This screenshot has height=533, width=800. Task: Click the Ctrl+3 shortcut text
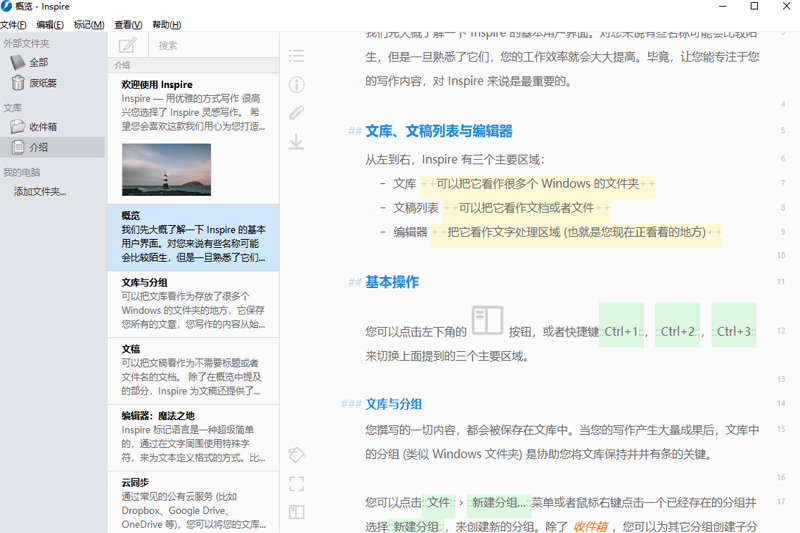(x=733, y=332)
